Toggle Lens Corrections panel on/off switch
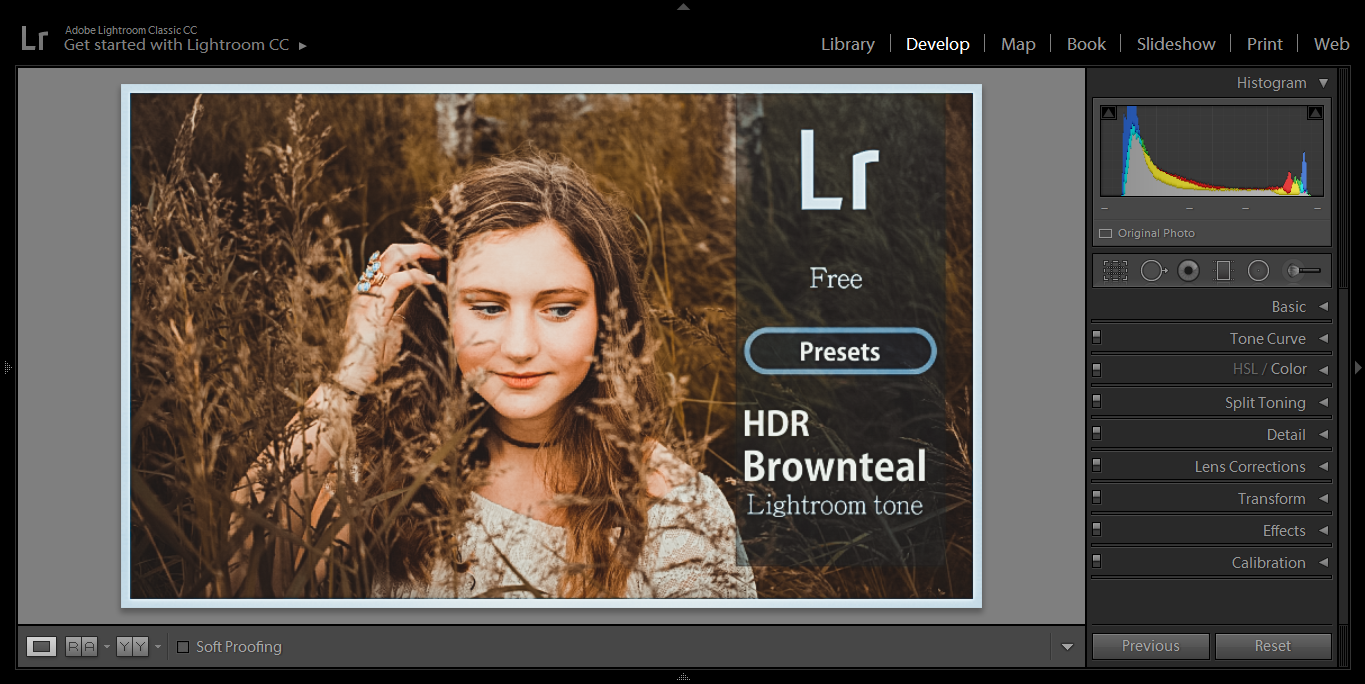The width and height of the screenshot is (1365, 684). (x=1097, y=466)
